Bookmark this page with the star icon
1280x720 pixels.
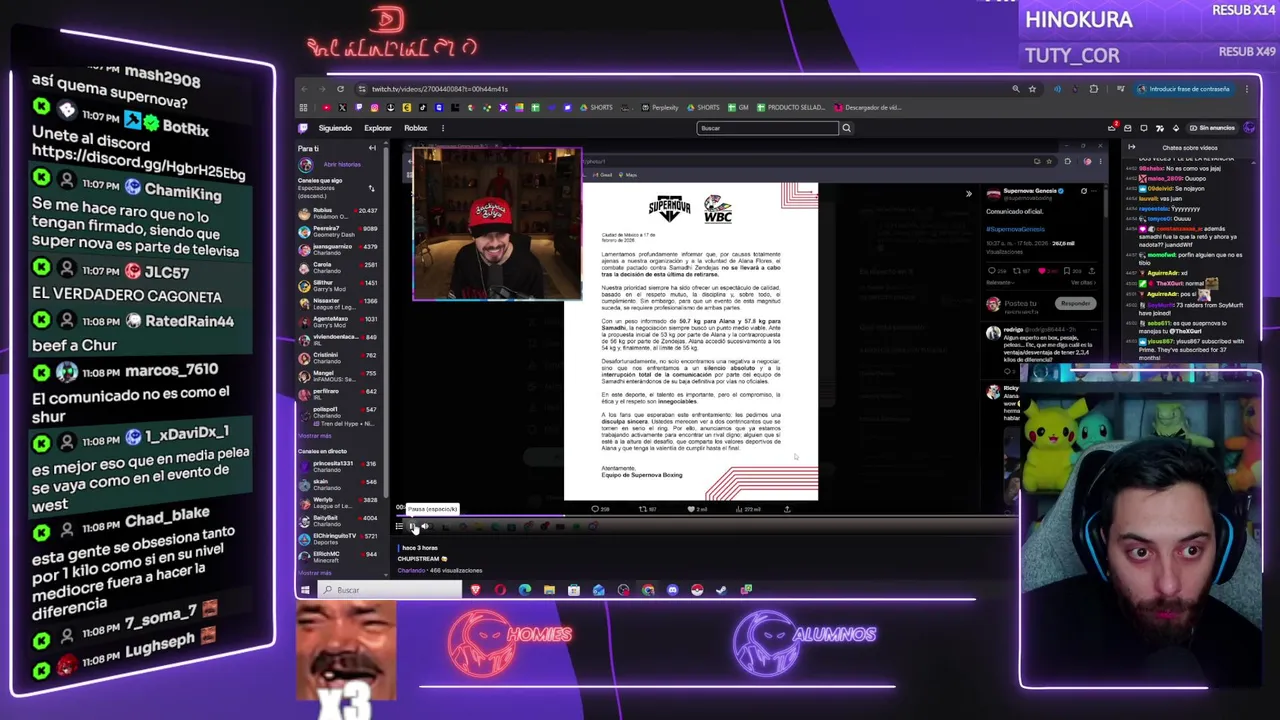tap(1033, 89)
